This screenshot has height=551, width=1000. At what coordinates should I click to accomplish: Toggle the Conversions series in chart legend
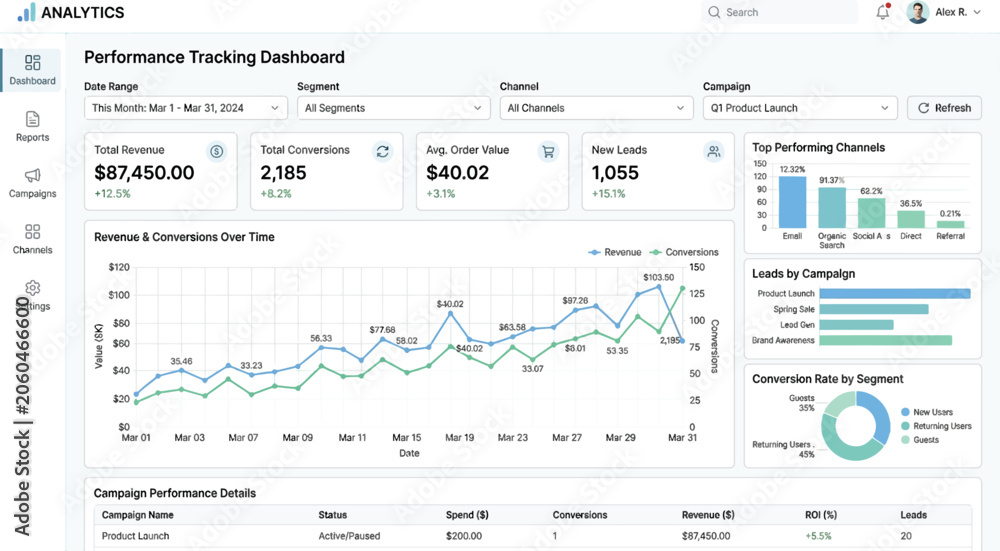684,253
